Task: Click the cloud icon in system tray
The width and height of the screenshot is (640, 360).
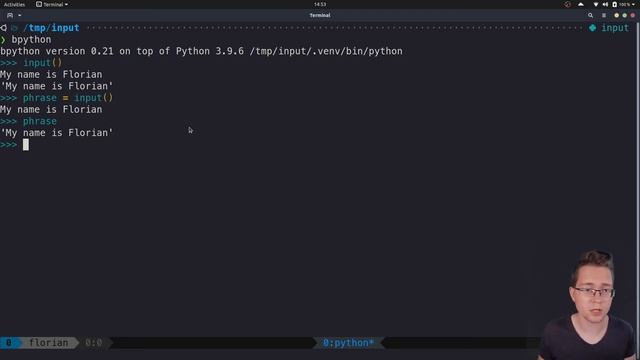Action: [x=581, y=4]
